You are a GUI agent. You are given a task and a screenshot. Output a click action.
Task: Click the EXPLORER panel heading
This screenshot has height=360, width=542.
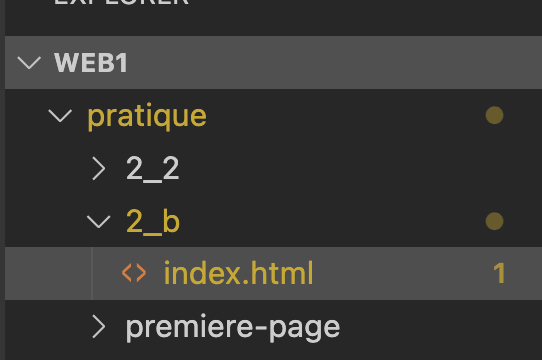[x=121, y=2]
